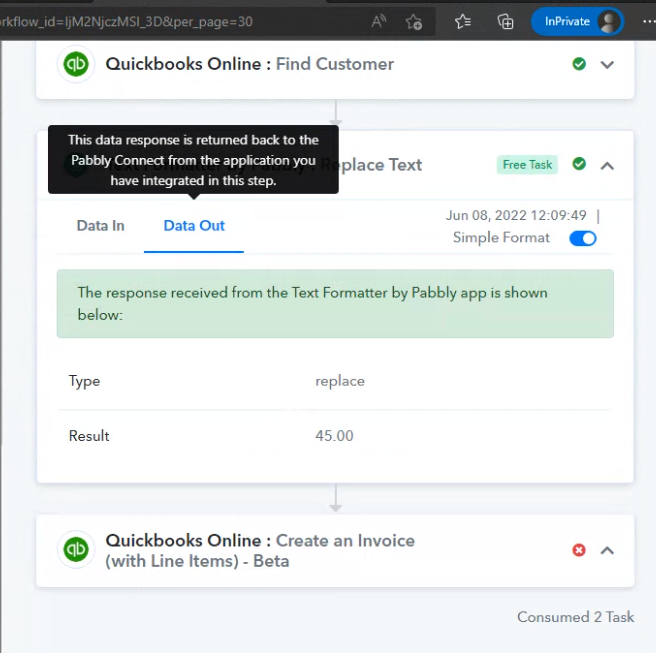This screenshot has height=653, width=656.
Task: Click the Quickbooks logo on the Create an Invoice step
Action: coord(76,549)
